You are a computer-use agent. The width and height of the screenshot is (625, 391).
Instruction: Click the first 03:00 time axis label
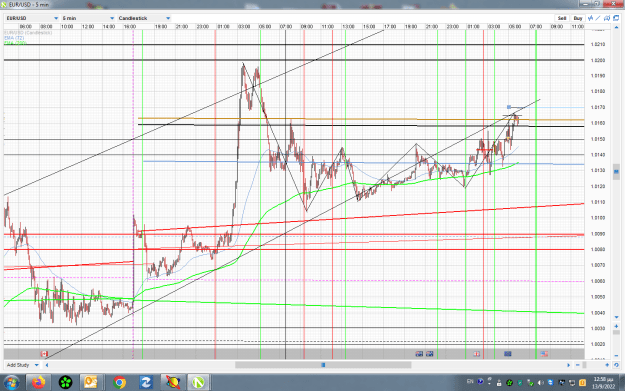pos(244,27)
